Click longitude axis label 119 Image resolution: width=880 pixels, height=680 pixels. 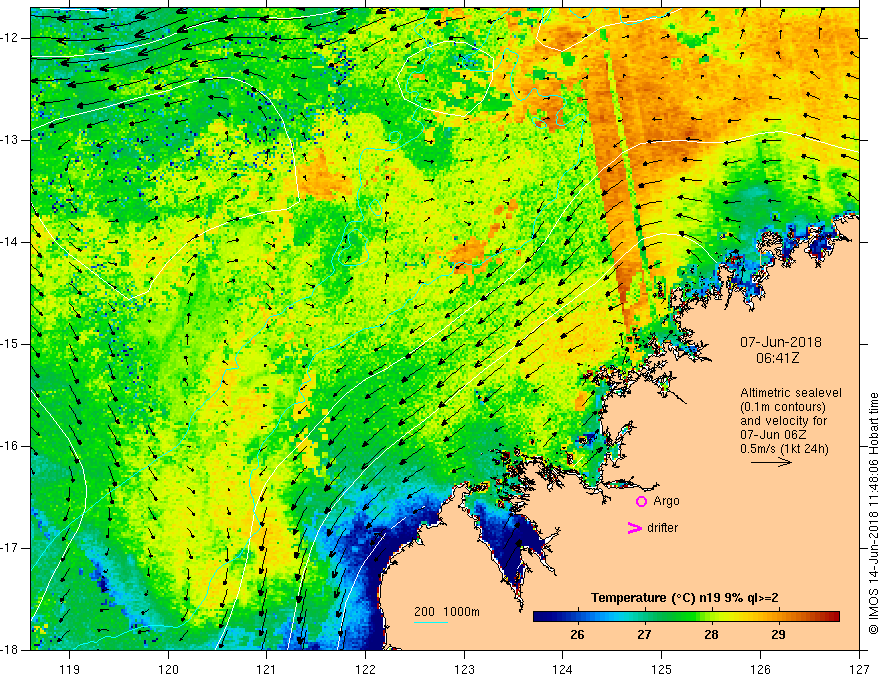click(x=70, y=669)
